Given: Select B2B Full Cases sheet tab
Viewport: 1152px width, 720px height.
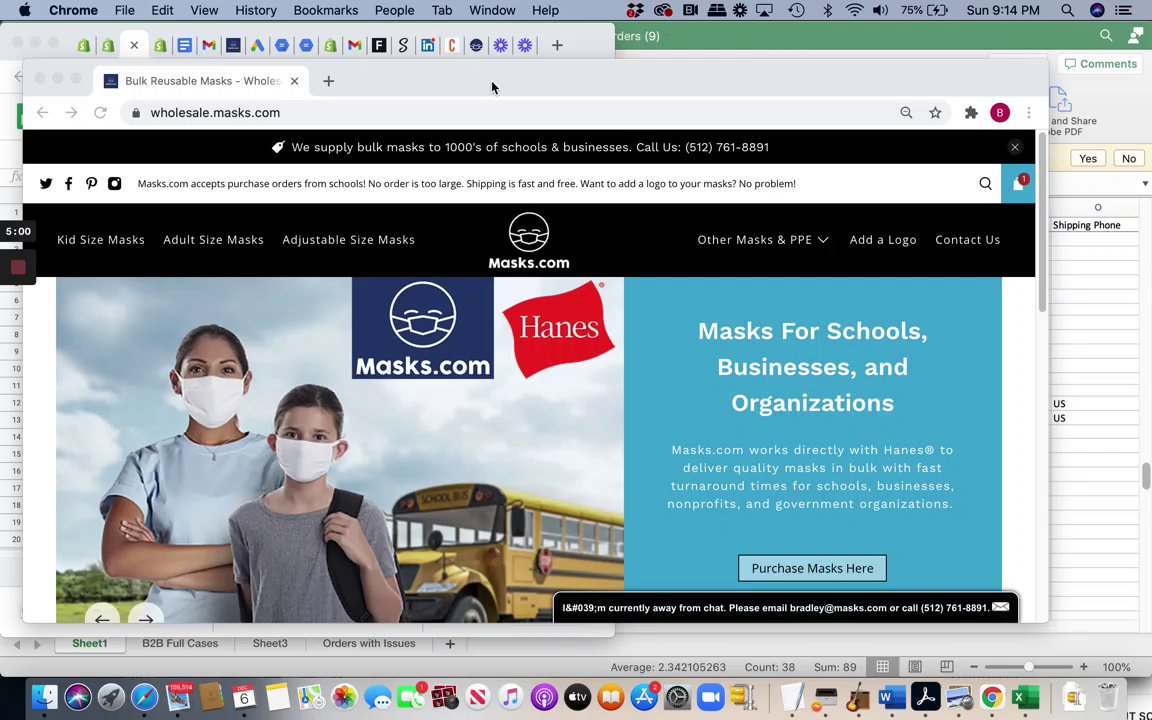Looking at the screenshot, I should click(x=180, y=643).
